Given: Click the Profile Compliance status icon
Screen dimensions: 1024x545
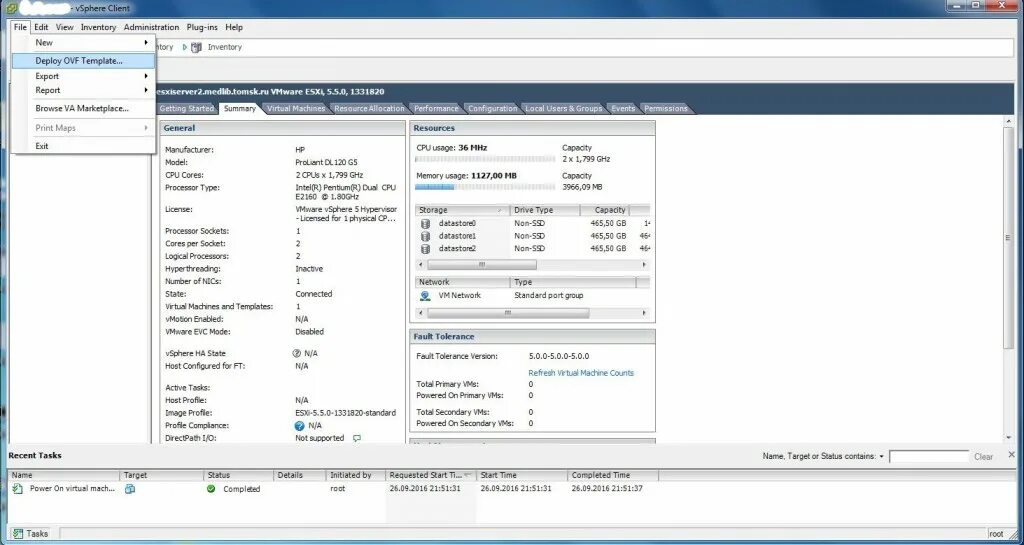Looking at the screenshot, I should [x=300, y=426].
